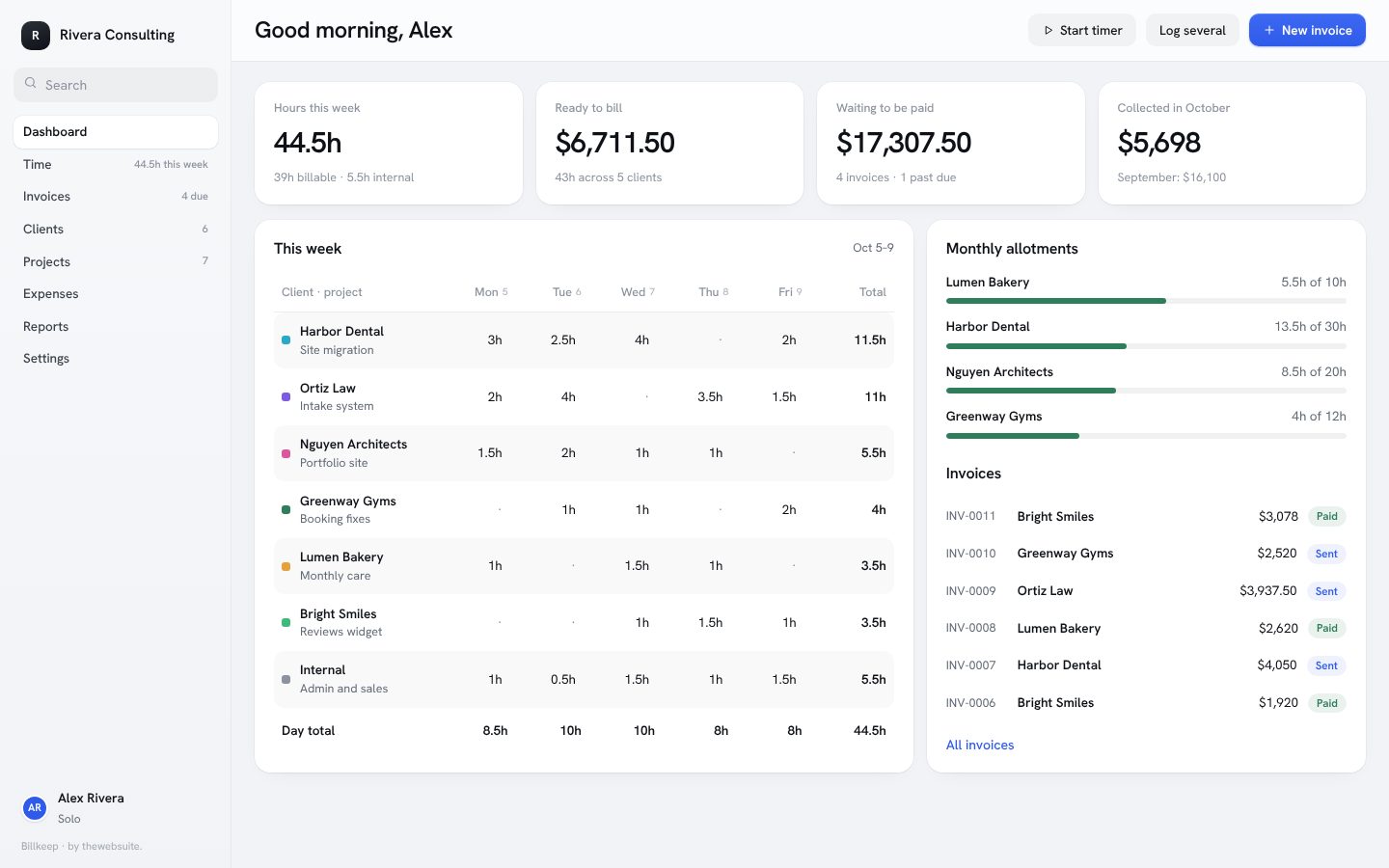Open Projects in the sidebar
This screenshot has height=868, width=1389.
116,261
